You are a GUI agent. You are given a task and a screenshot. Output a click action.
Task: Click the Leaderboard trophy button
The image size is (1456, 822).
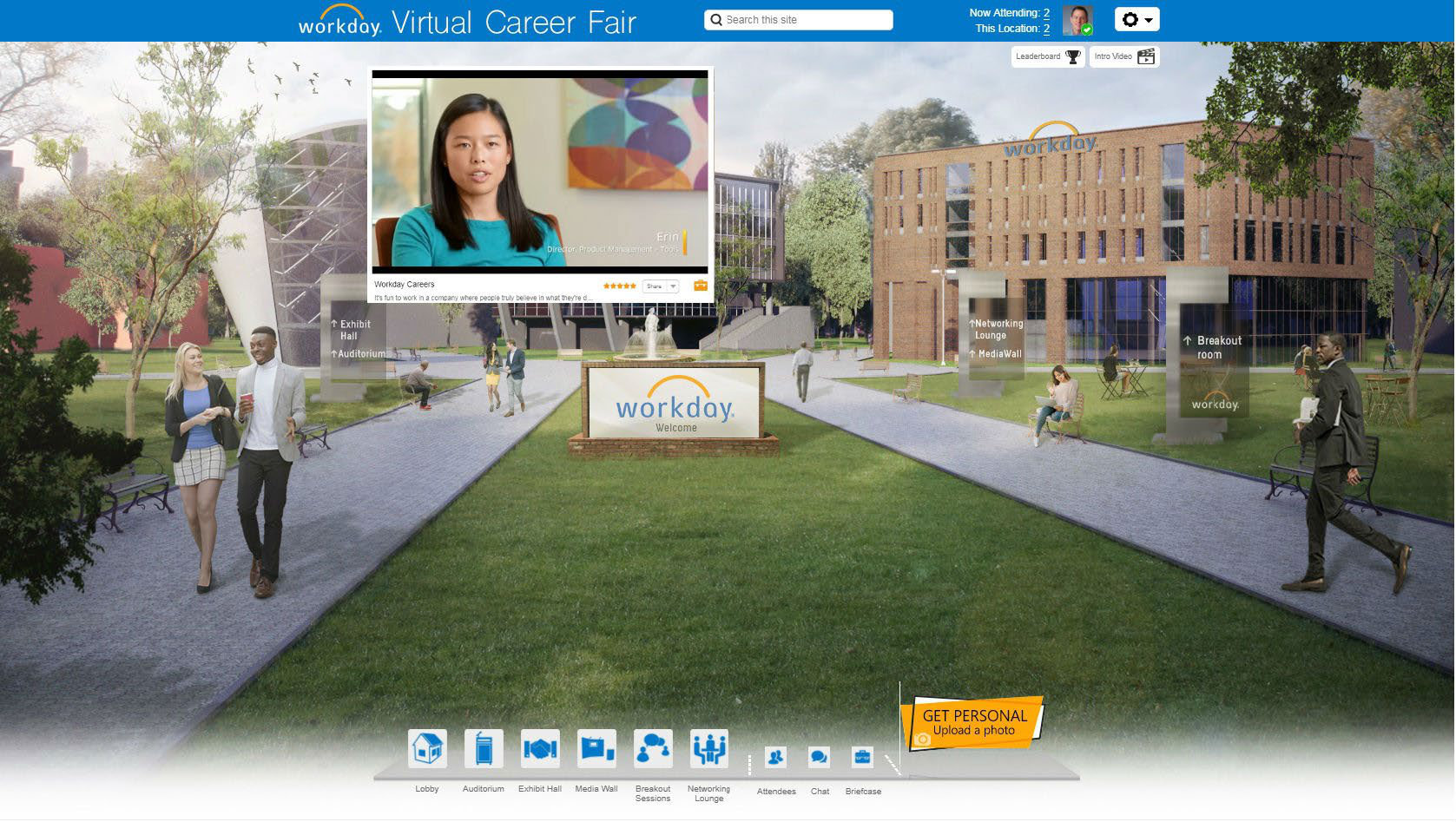click(x=1048, y=56)
